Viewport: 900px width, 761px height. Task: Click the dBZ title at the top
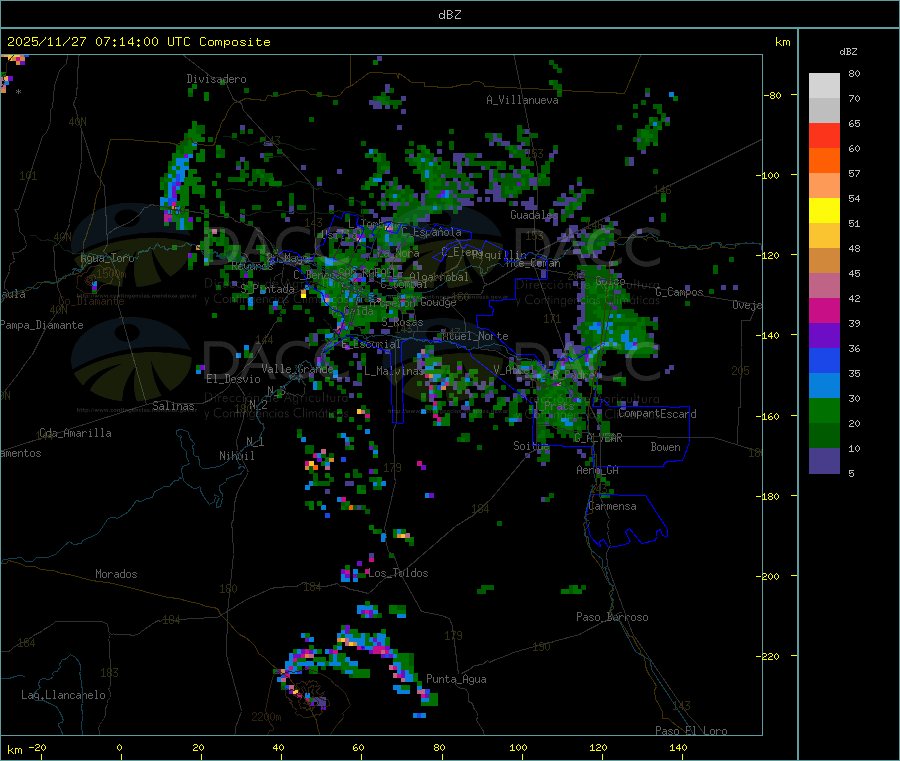[x=449, y=15]
